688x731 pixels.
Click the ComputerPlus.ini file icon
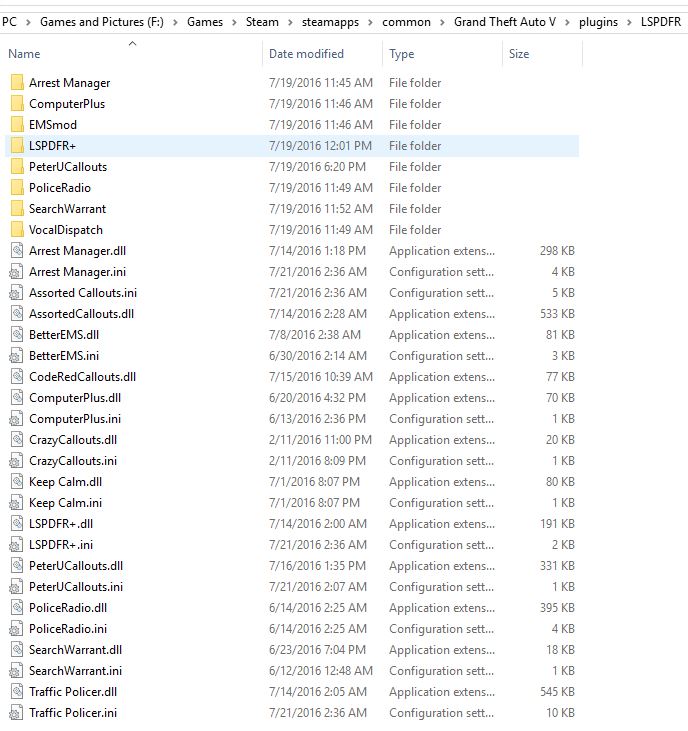17,419
